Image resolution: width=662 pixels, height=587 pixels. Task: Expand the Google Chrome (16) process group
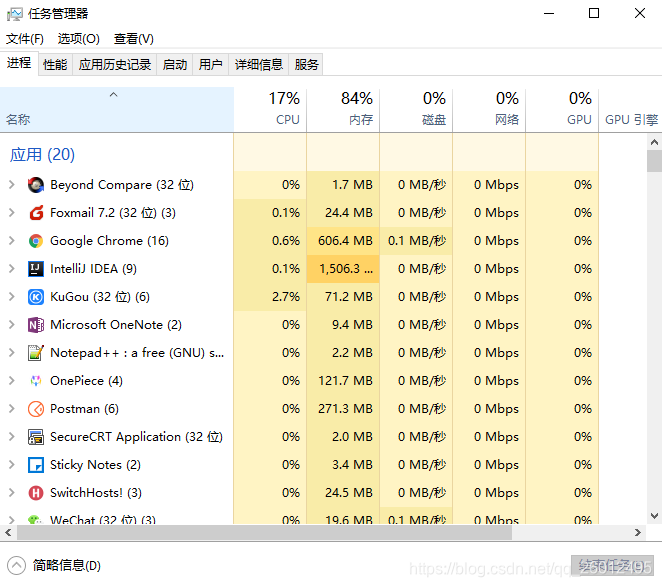(12, 241)
